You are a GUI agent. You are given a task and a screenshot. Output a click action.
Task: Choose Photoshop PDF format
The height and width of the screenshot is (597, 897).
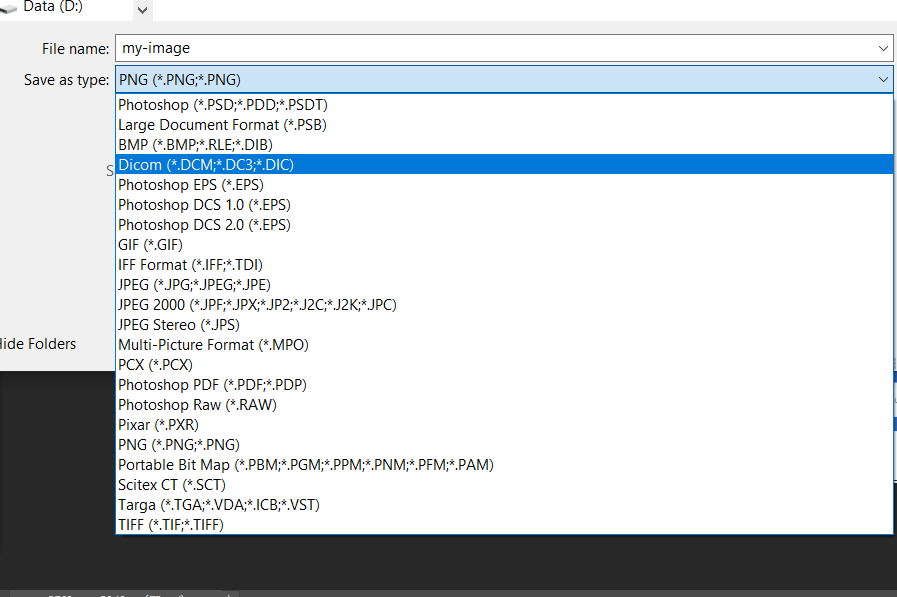coord(212,384)
